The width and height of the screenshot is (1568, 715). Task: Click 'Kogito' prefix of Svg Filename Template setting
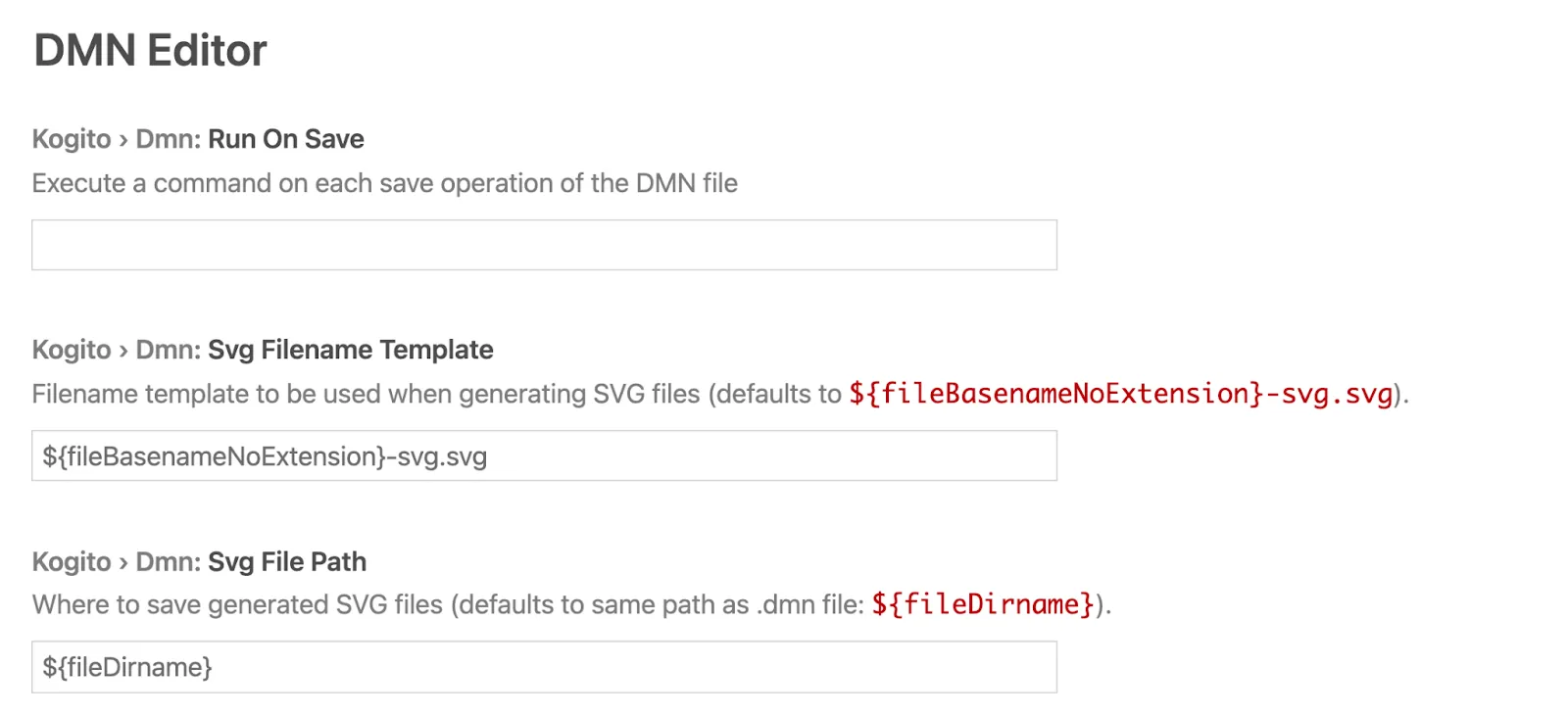click(x=72, y=350)
